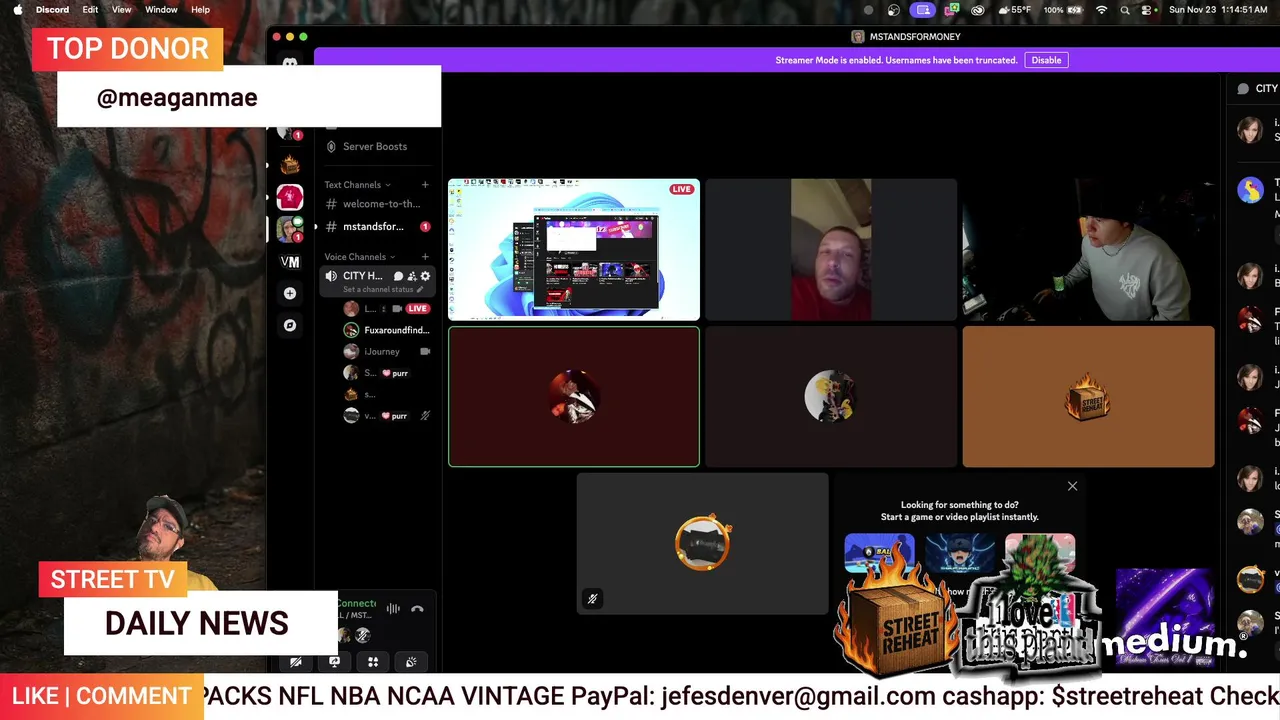Click the VM server icon
The width and height of the screenshot is (1280, 720).
[290, 262]
